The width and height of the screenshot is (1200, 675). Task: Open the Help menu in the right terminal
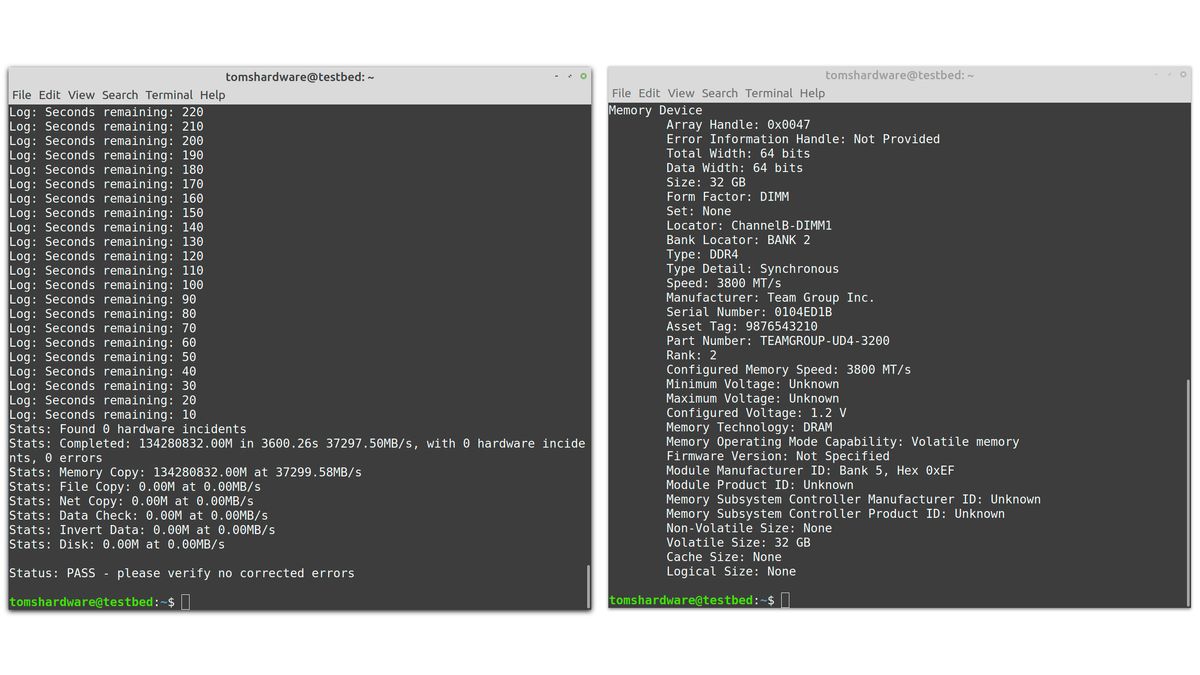pos(813,93)
